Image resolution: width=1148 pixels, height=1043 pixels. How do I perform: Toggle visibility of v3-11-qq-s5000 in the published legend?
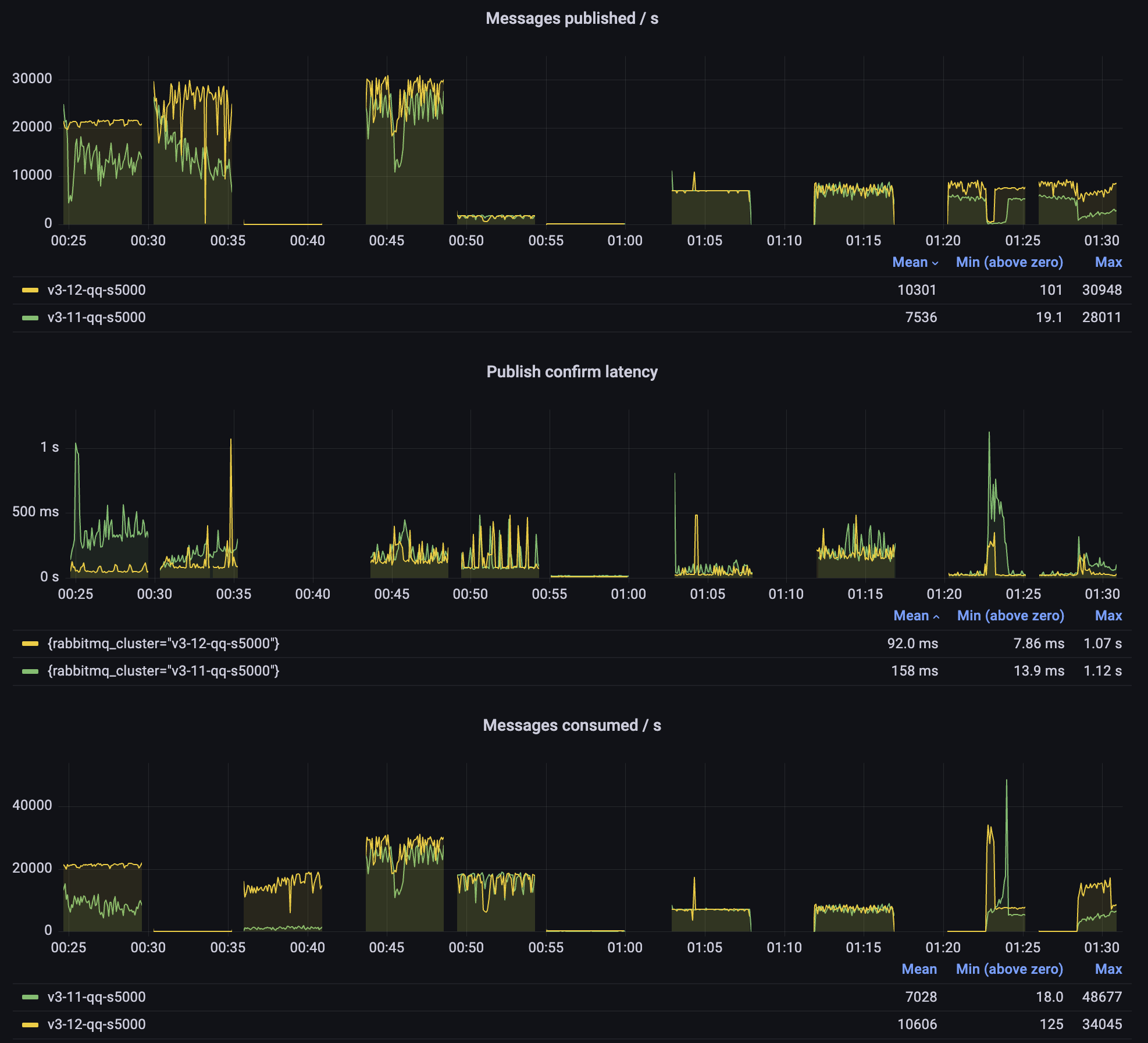(97, 317)
